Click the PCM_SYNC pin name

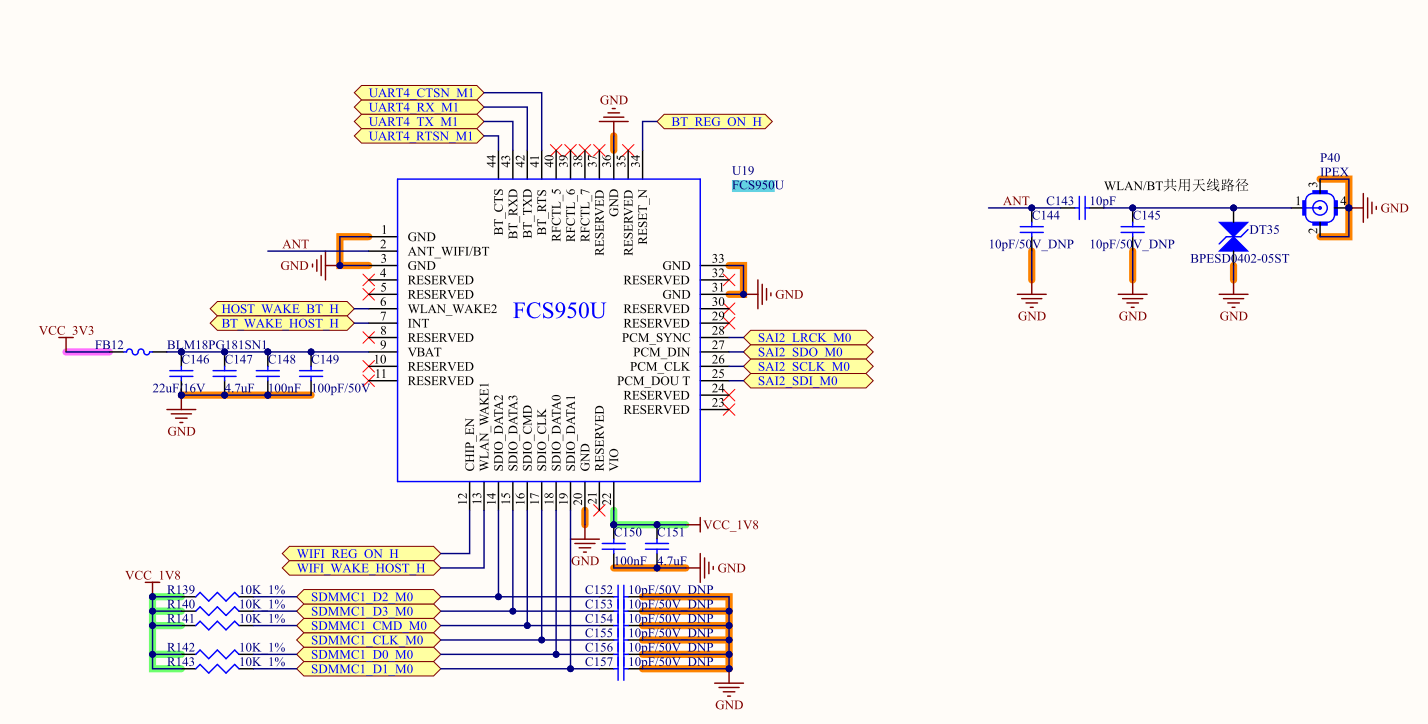point(655,338)
